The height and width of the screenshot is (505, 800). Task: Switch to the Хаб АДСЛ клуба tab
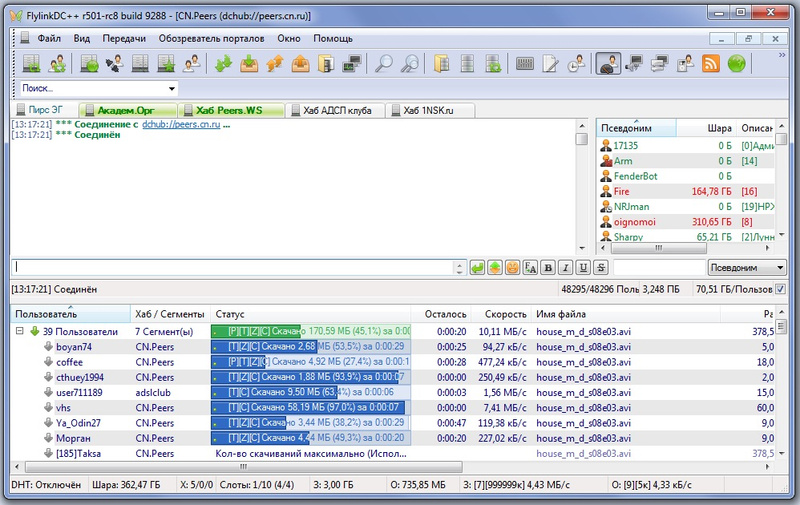pos(335,110)
